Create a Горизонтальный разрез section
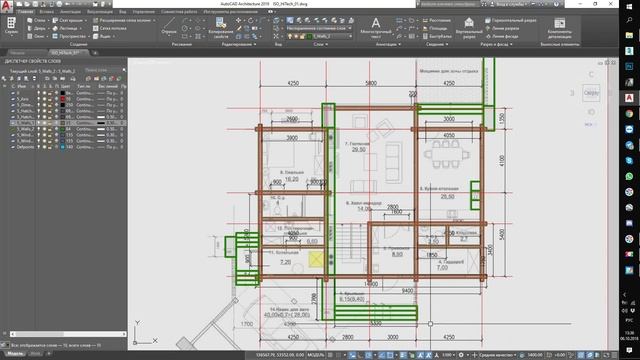The image size is (640, 360). 511,20
